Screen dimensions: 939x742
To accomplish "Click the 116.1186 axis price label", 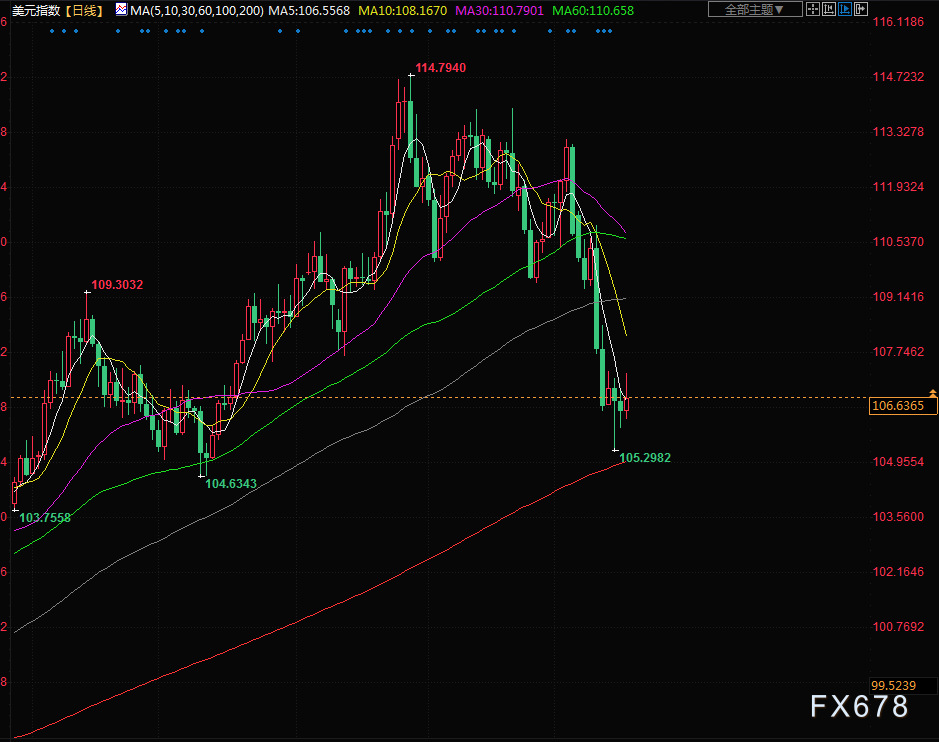I will (898, 22).
